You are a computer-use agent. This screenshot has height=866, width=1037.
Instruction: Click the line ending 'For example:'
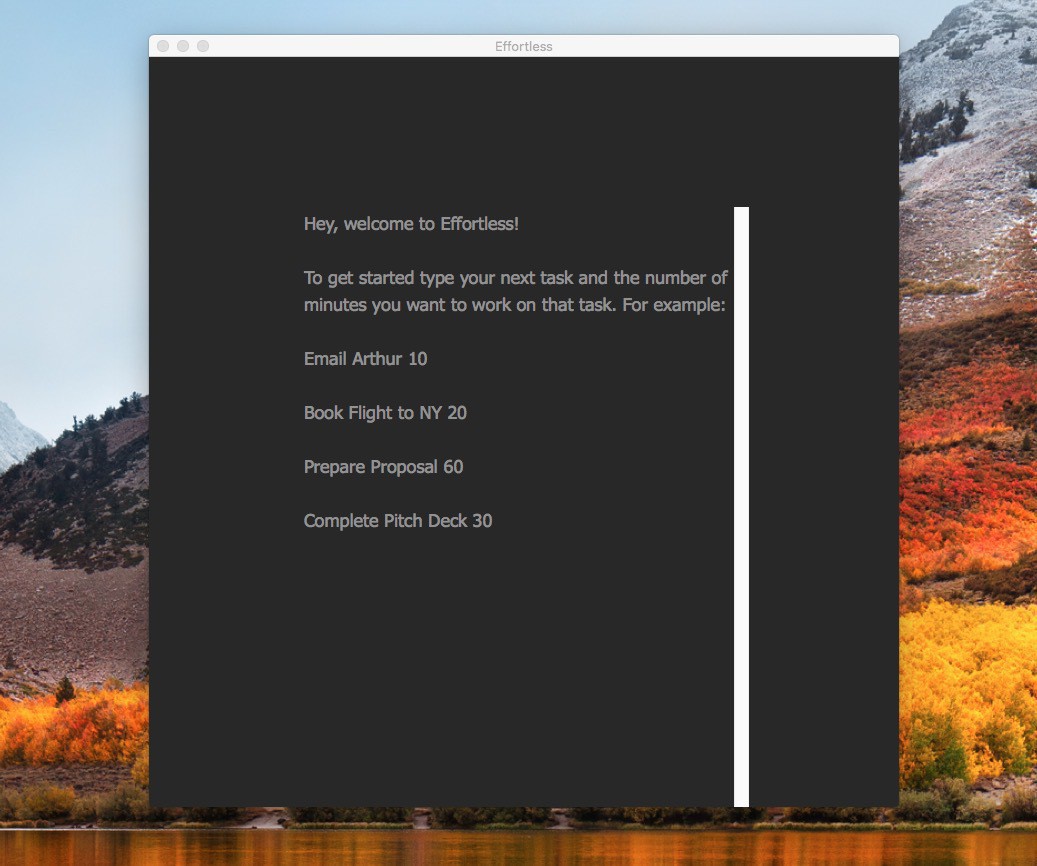(515, 305)
